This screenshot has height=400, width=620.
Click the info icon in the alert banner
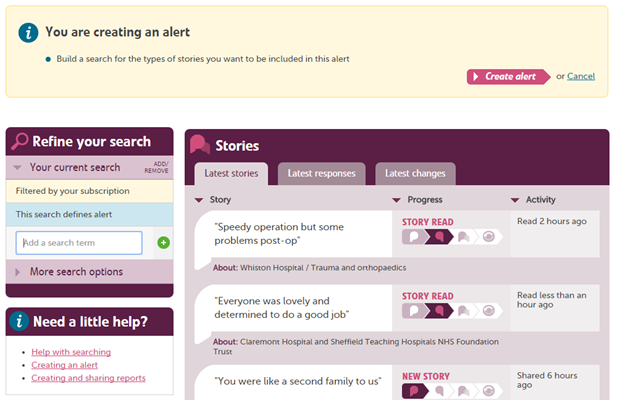(28, 32)
